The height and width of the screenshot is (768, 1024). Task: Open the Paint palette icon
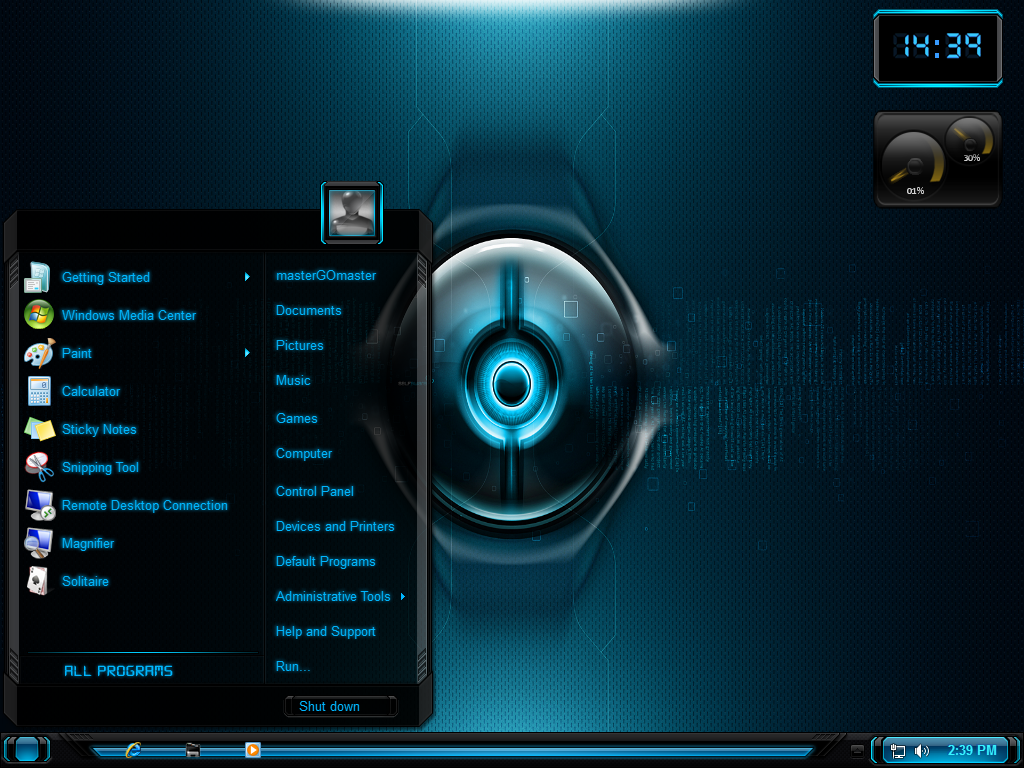39,353
